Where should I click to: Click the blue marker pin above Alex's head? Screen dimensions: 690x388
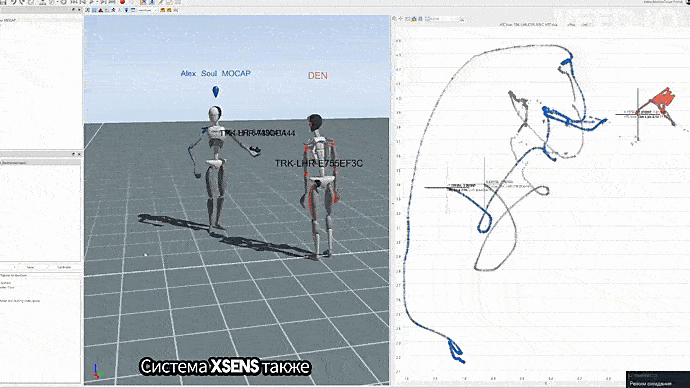[x=216, y=92]
